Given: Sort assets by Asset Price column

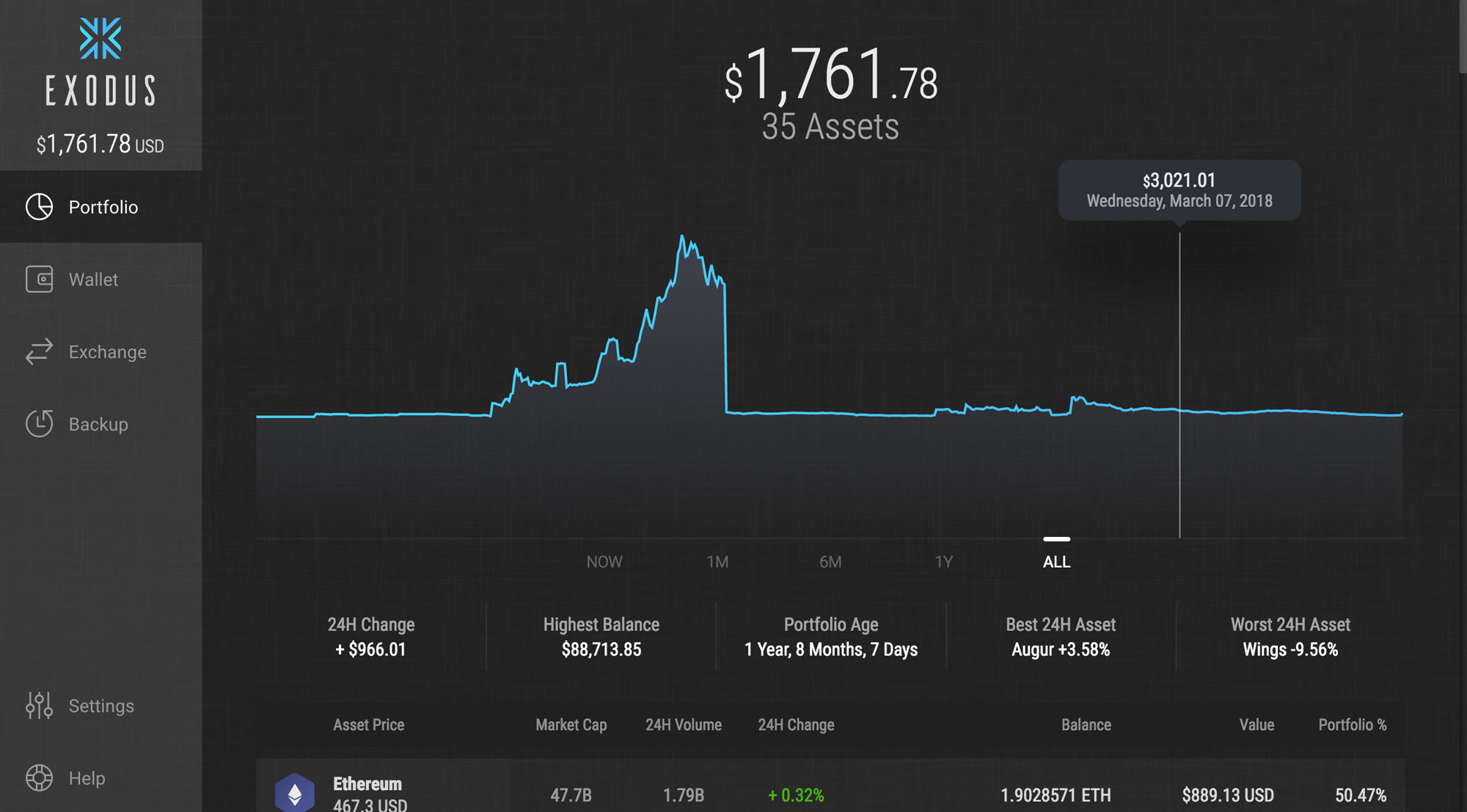Looking at the screenshot, I should coord(369,725).
